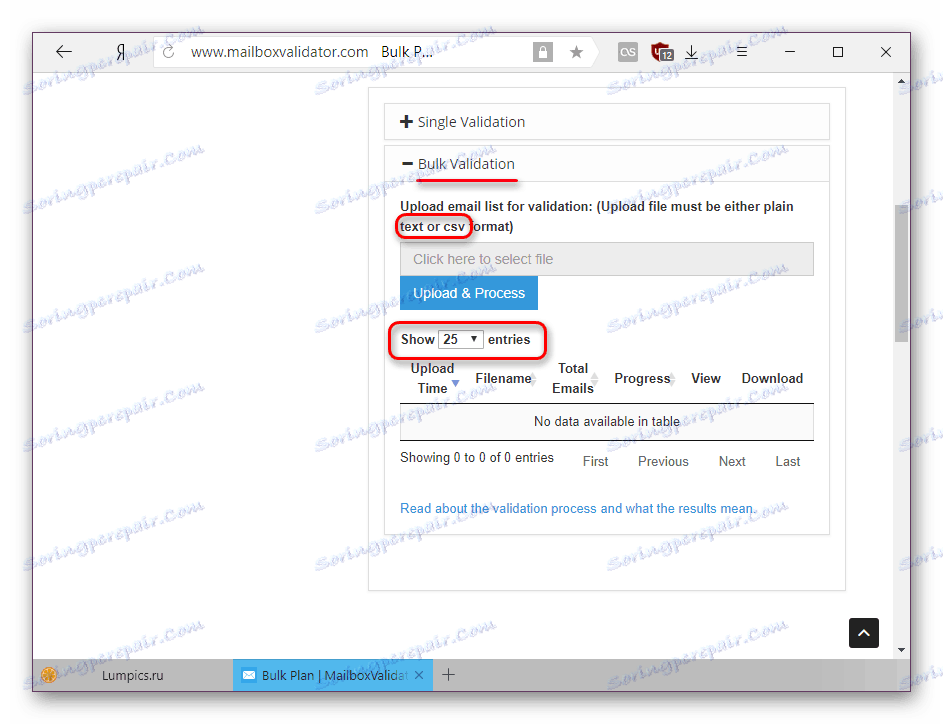Click the lock icon in the address bar
Image resolution: width=943 pixels, height=724 pixels.
click(542, 52)
